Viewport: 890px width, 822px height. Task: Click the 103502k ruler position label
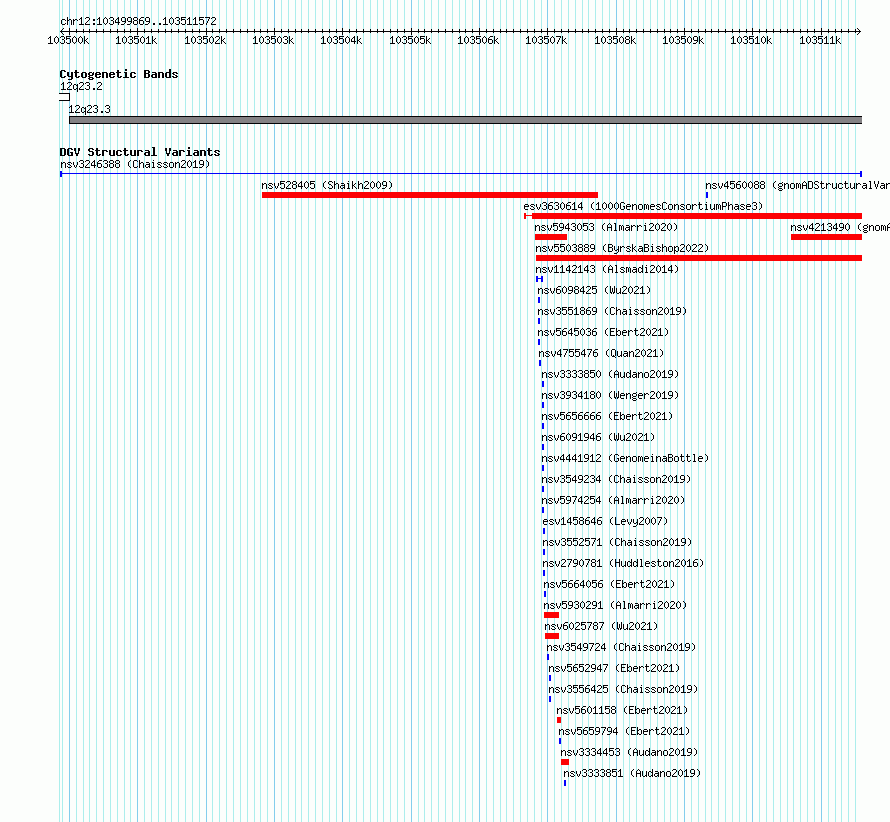tap(205, 40)
